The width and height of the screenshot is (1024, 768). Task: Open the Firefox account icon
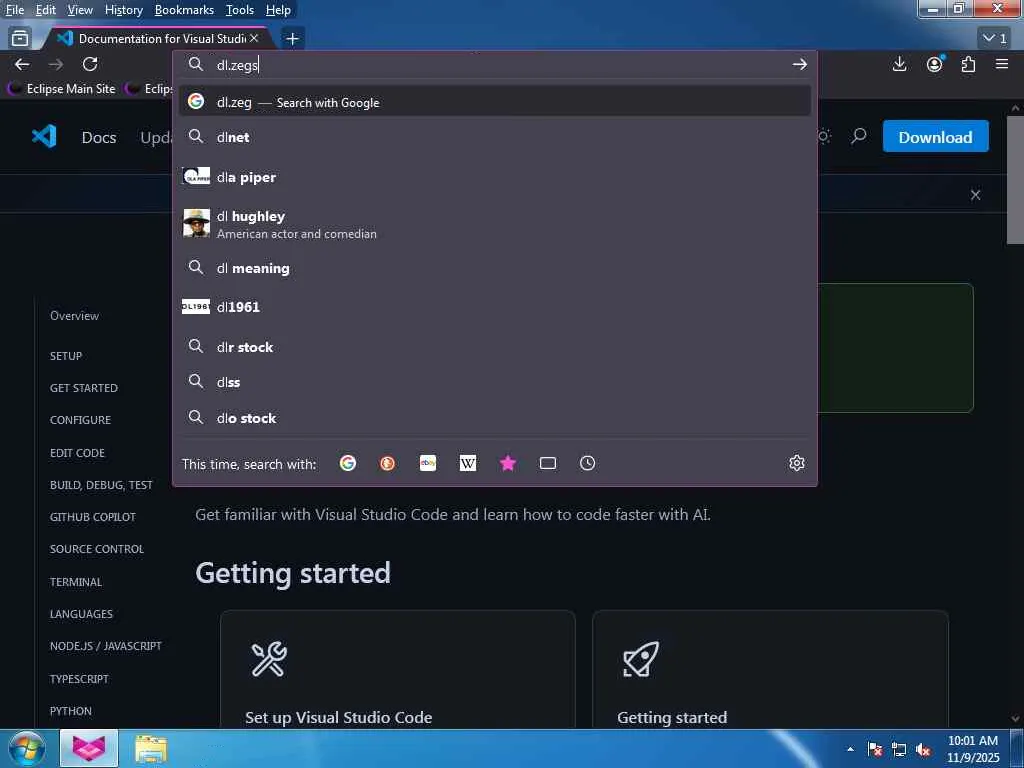pyautogui.click(x=935, y=64)
